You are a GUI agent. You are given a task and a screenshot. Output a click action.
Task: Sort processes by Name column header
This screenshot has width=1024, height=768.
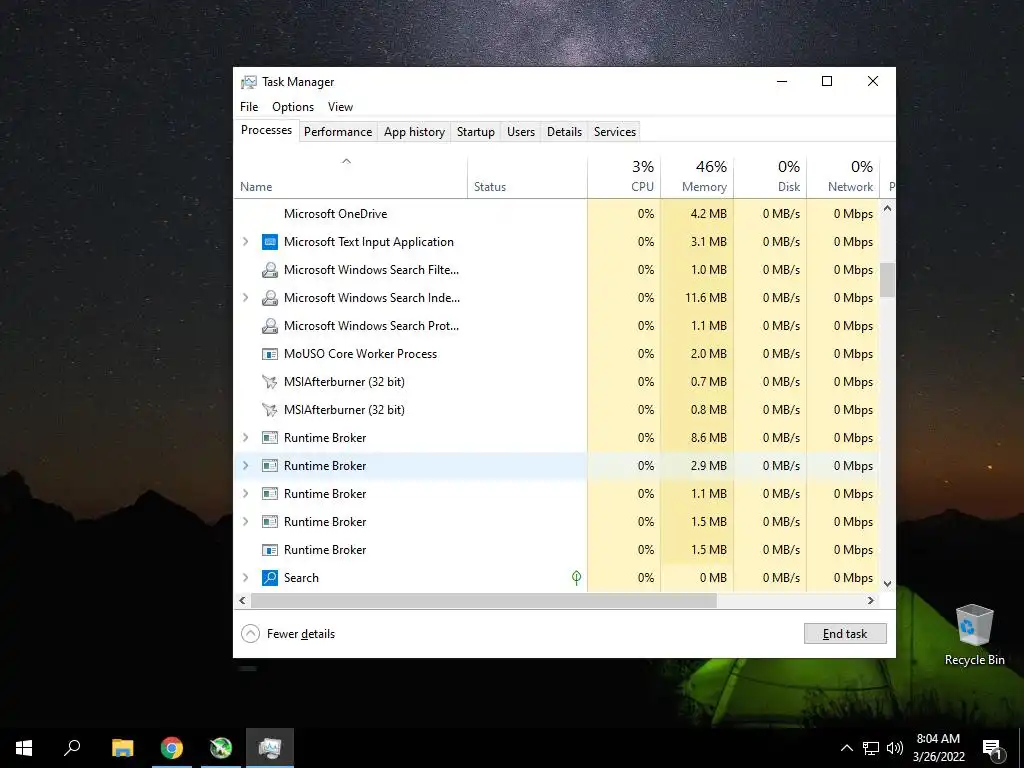click(x=351, y=176)
